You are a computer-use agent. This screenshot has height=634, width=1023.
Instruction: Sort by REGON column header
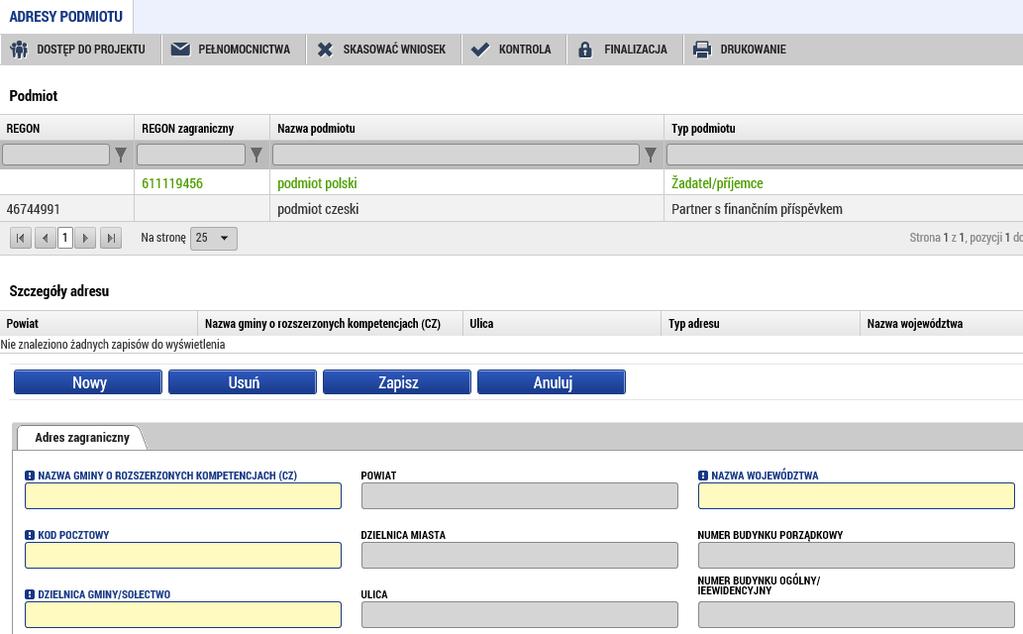click(67, 128)
